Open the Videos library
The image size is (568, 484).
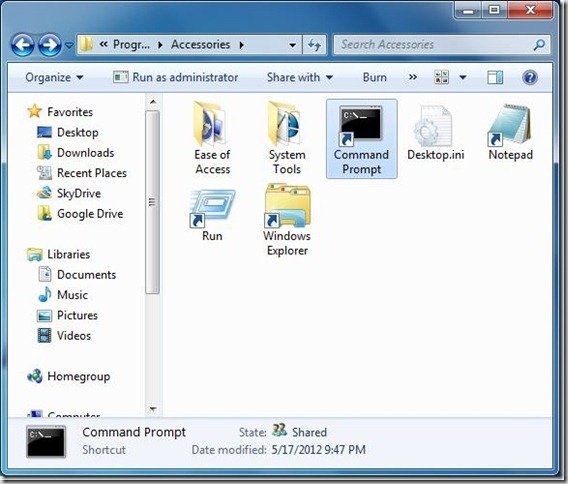(x=64, y=335)
